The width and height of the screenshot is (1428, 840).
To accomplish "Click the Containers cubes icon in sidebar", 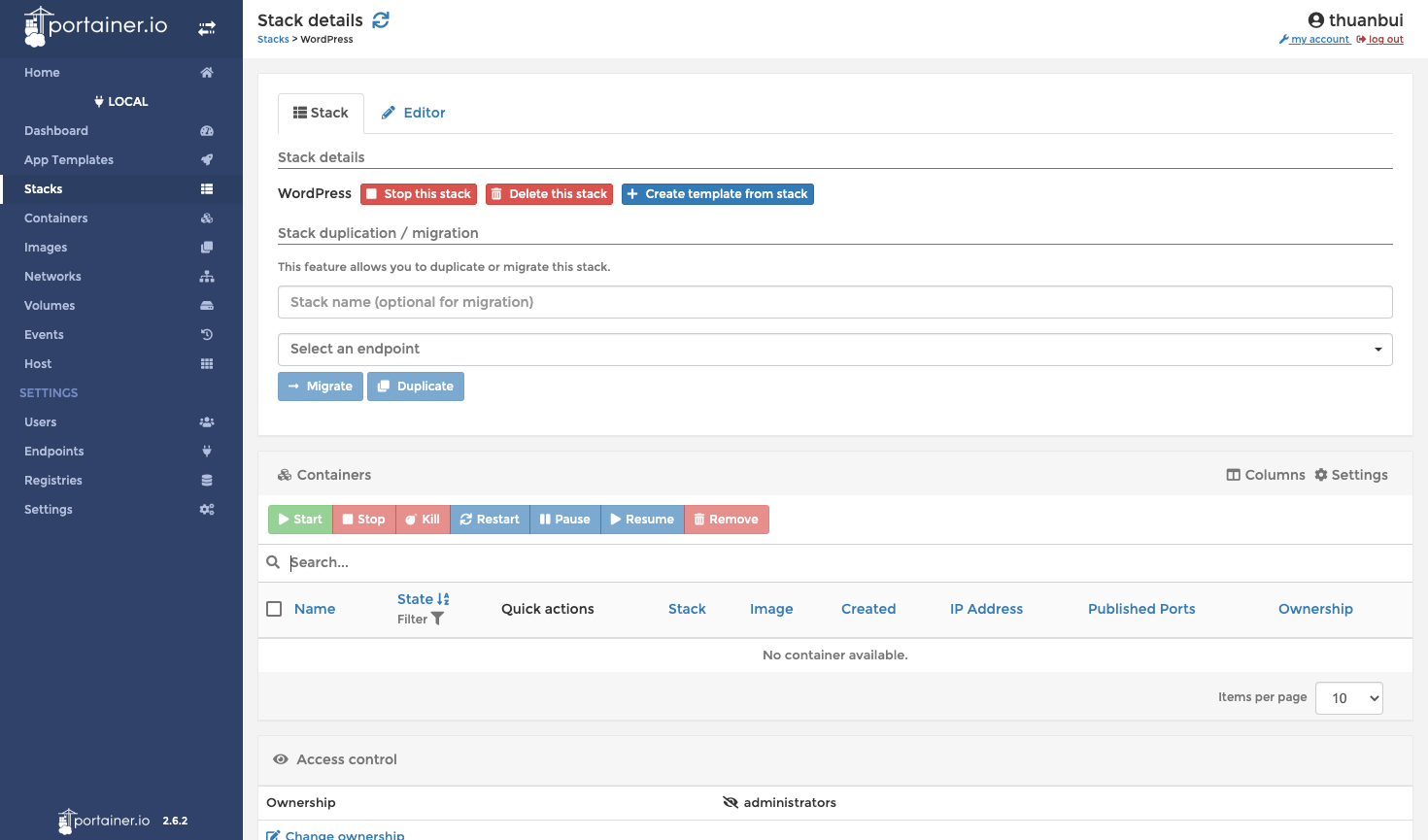I will pos(207,218).
